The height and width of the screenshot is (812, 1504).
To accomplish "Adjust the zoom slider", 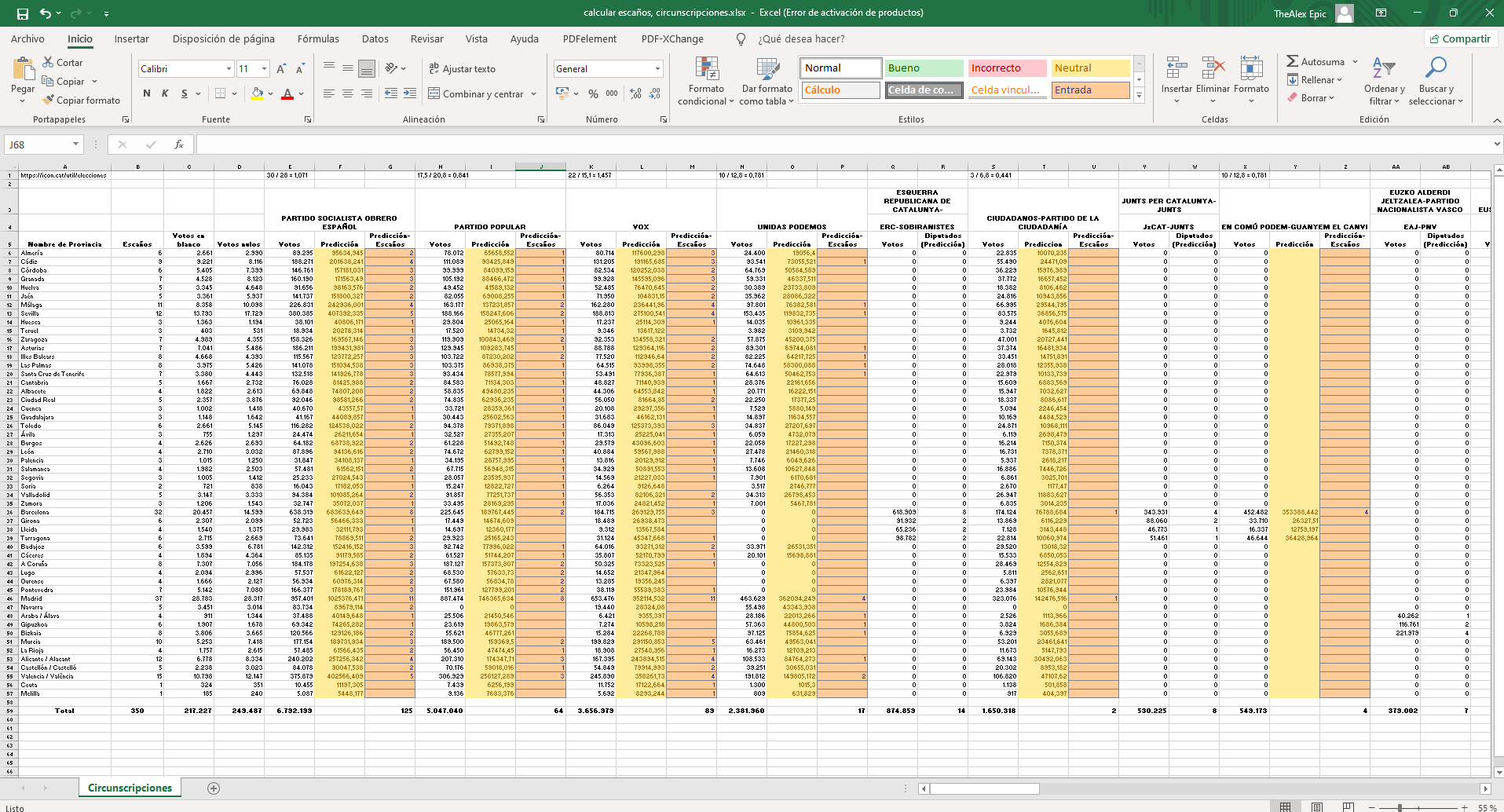I will click(x=1400, y=807).
